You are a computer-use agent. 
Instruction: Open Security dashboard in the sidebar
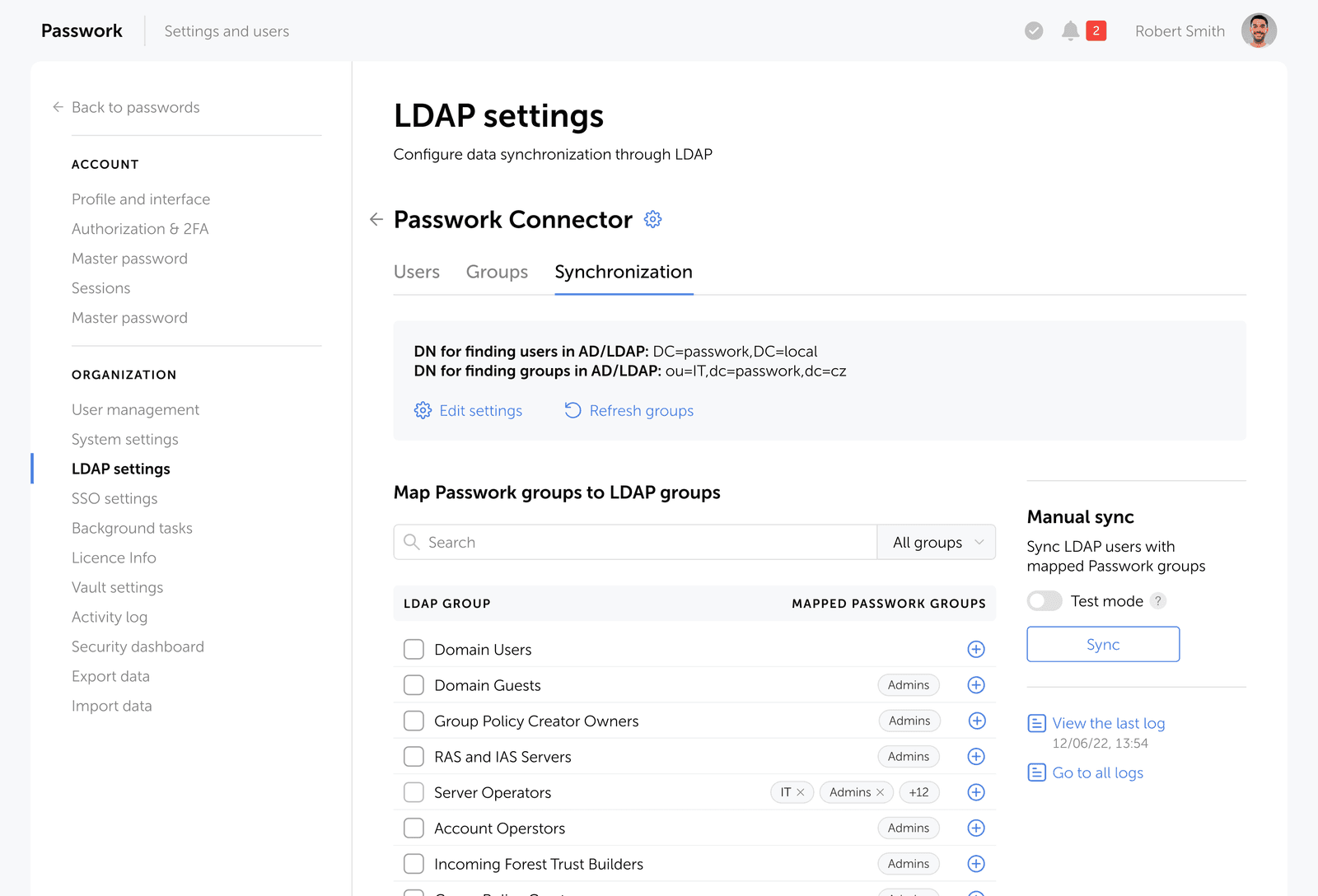coord(138,646)
